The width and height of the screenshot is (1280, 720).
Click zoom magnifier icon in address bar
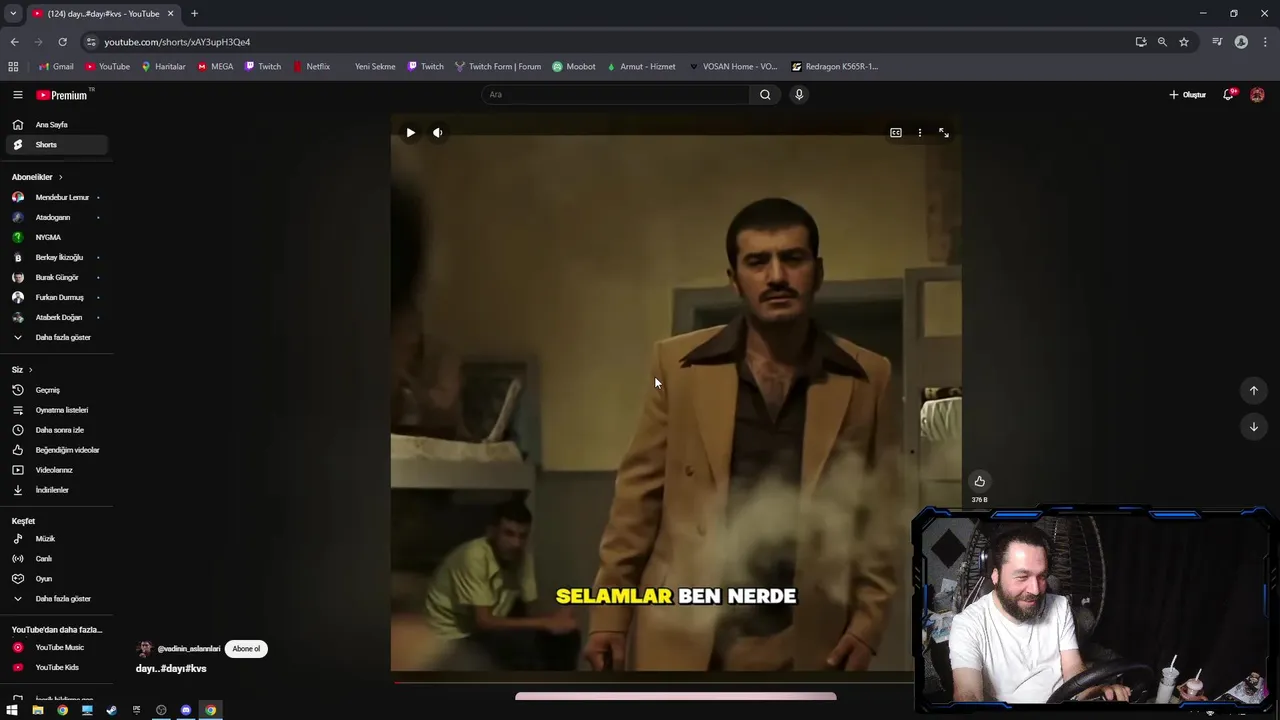coord(1162,42)
